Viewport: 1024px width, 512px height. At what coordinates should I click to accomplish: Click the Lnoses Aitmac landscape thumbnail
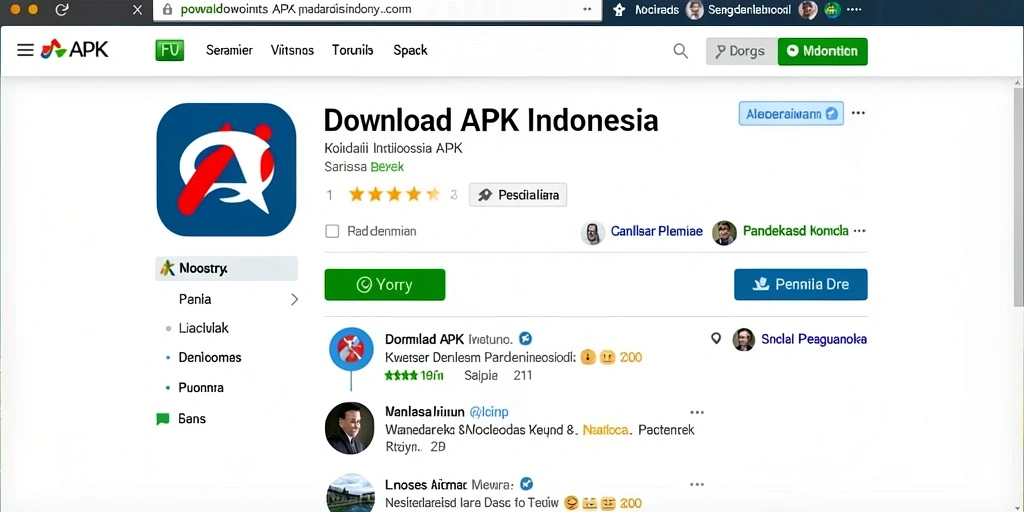(x=349, y=493)
